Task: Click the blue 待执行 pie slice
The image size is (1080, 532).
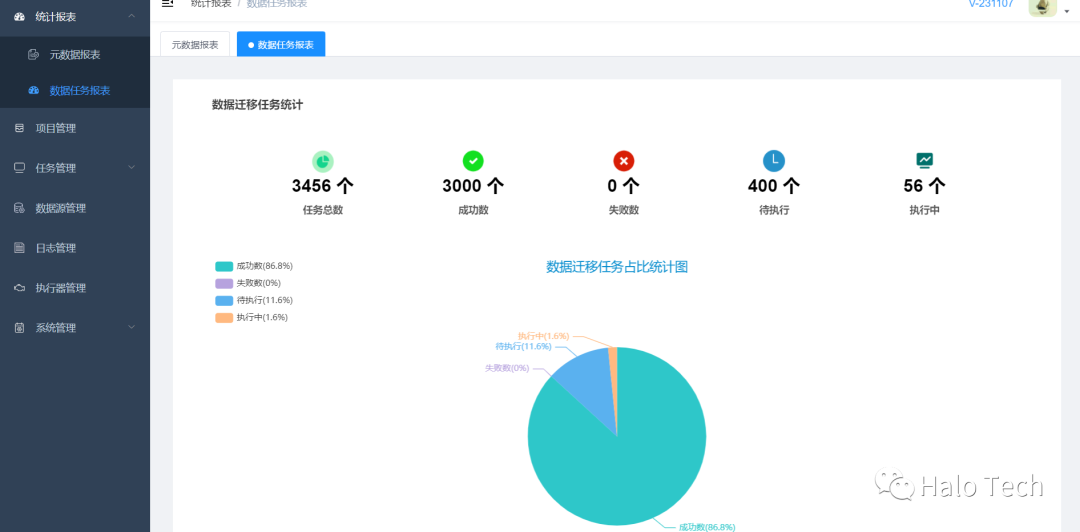Action: 588,386
